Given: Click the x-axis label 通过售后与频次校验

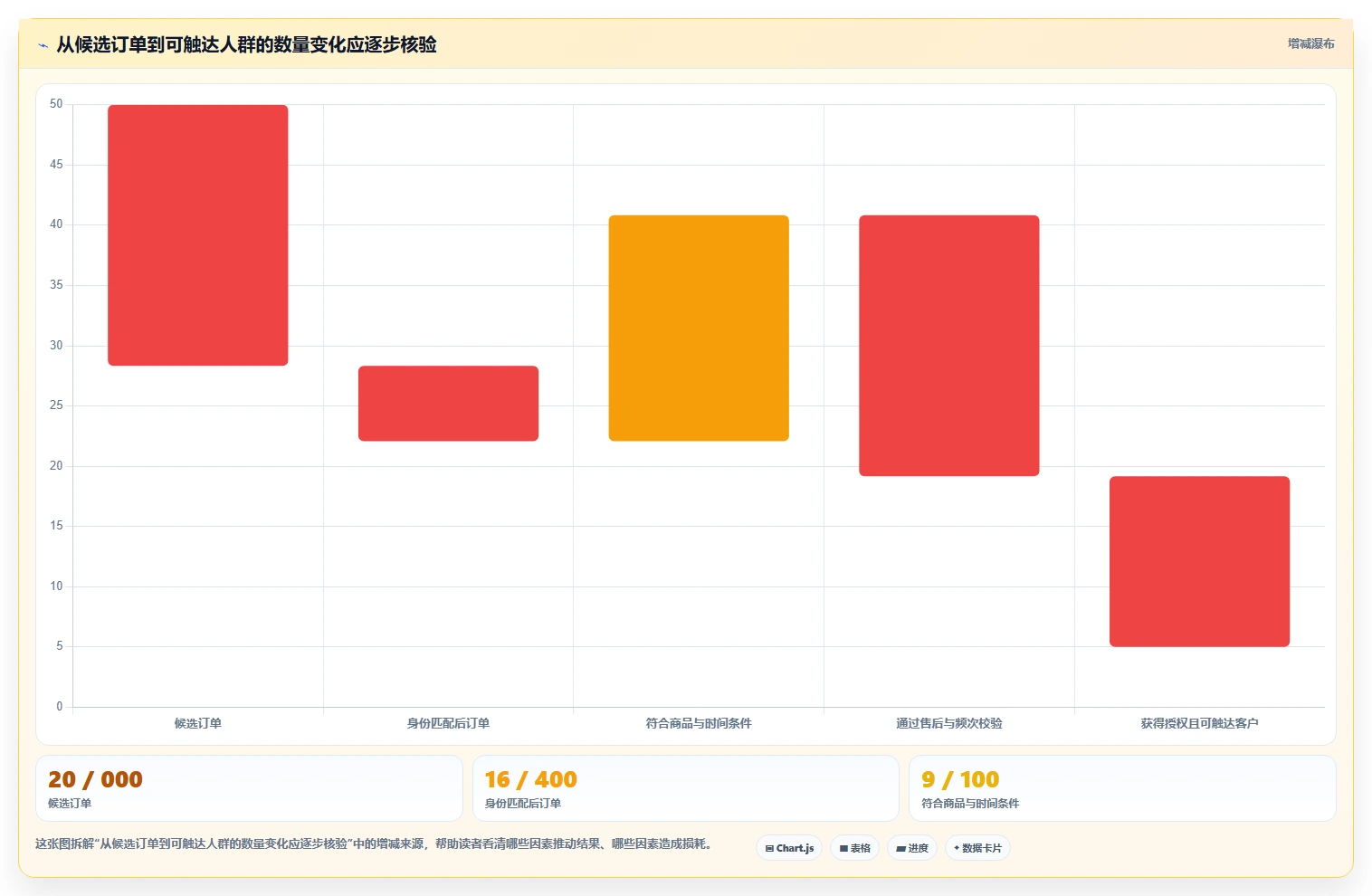Looking at the screenshot, I should 949,723.
